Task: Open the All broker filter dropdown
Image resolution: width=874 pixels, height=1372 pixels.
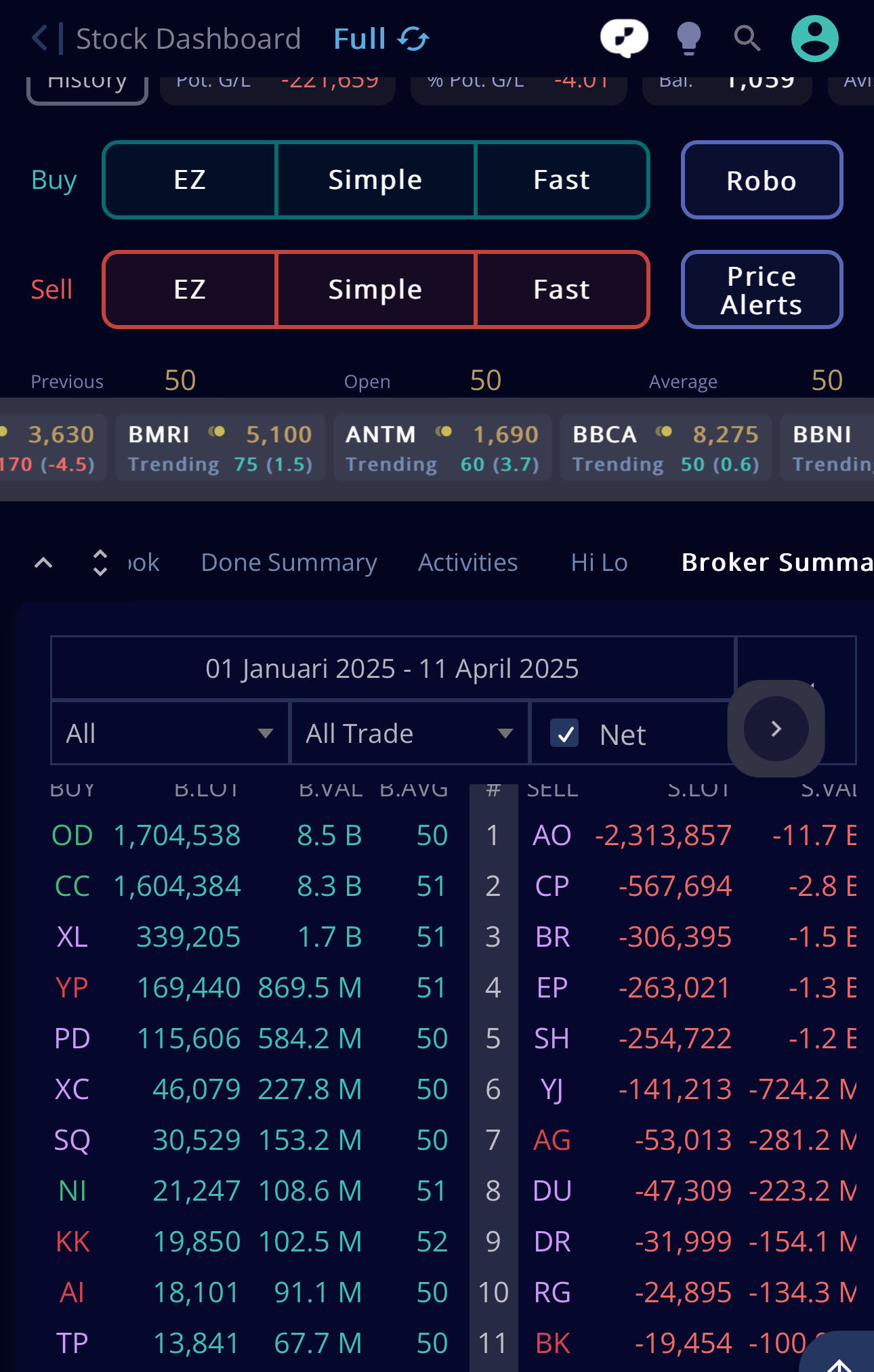Action: 169,733
